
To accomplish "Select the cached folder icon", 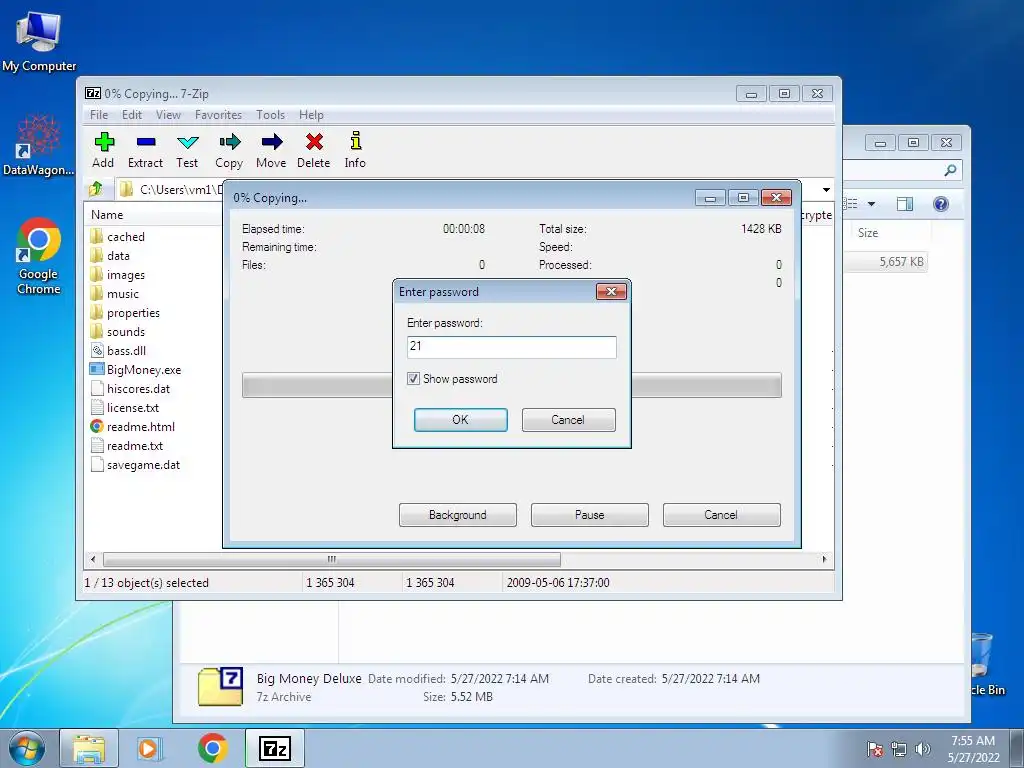I will click(97, 236).
